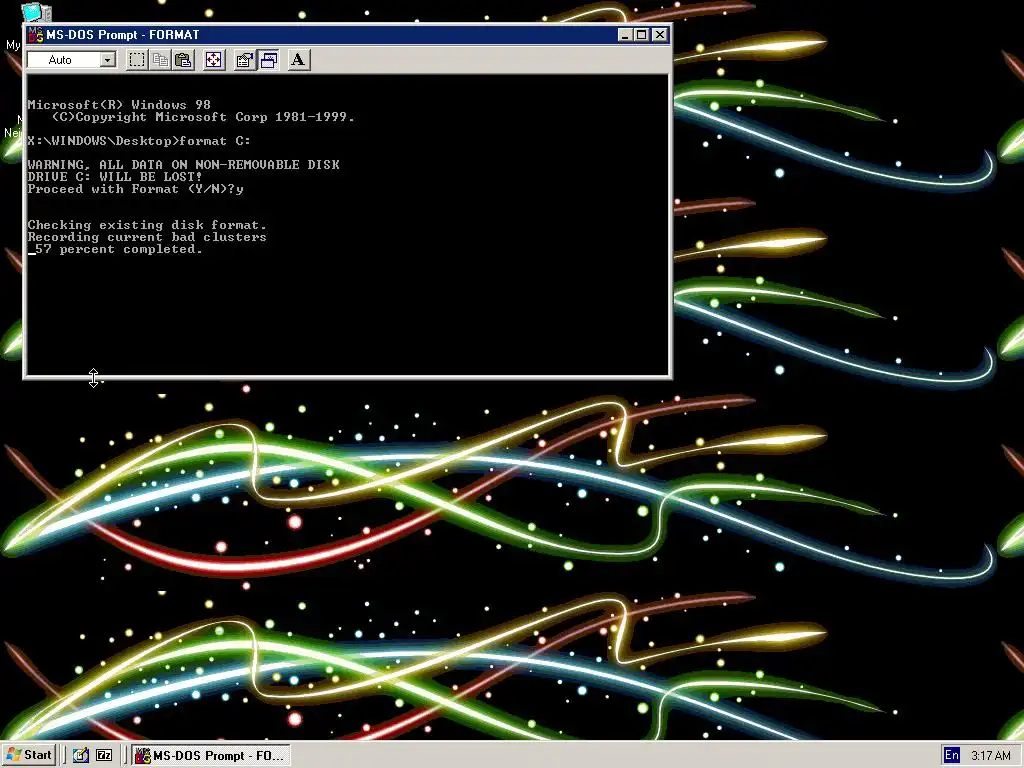
Task: Click the MS-DOS icon in title bar
Action: (35, 35)
